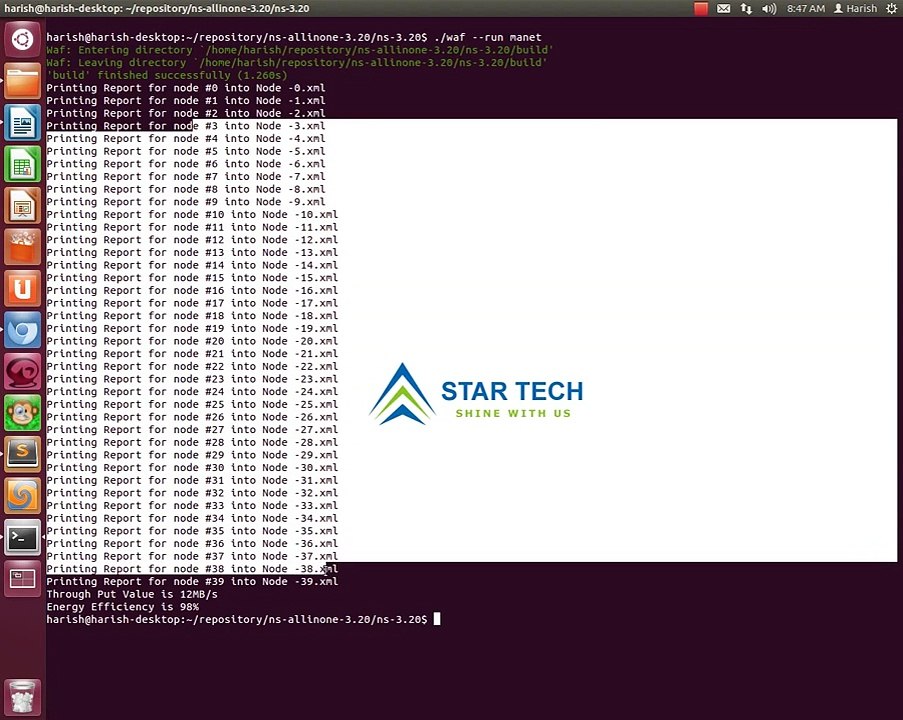
Task: Click the line for node #10
Action: coord(192,215)
